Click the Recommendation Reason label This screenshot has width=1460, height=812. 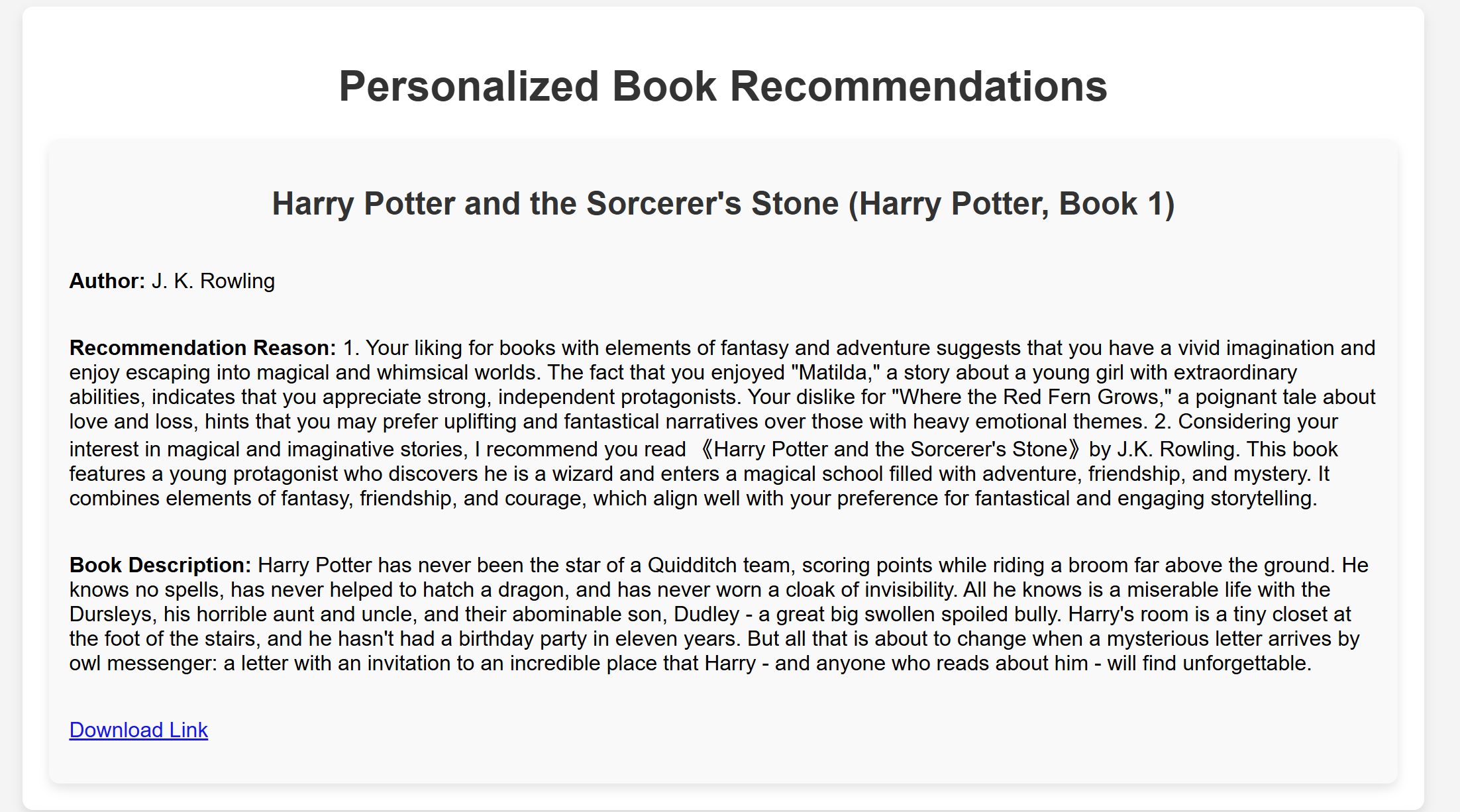[203, 348]
